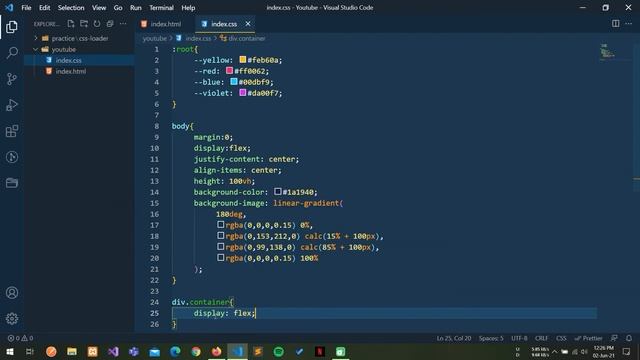Change file encoding UTF-8
This screenshot has height=360, width=640.
519,338
